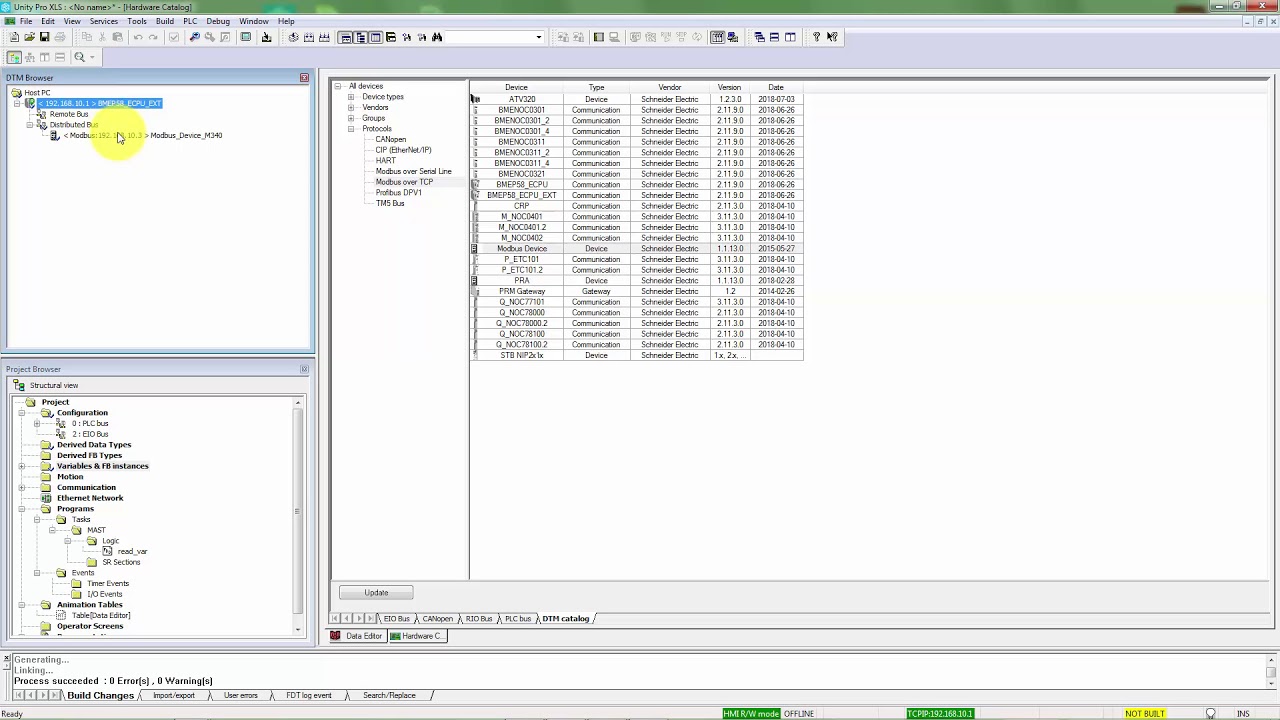
Task: Open the Services menu
Action: point(103,21)
